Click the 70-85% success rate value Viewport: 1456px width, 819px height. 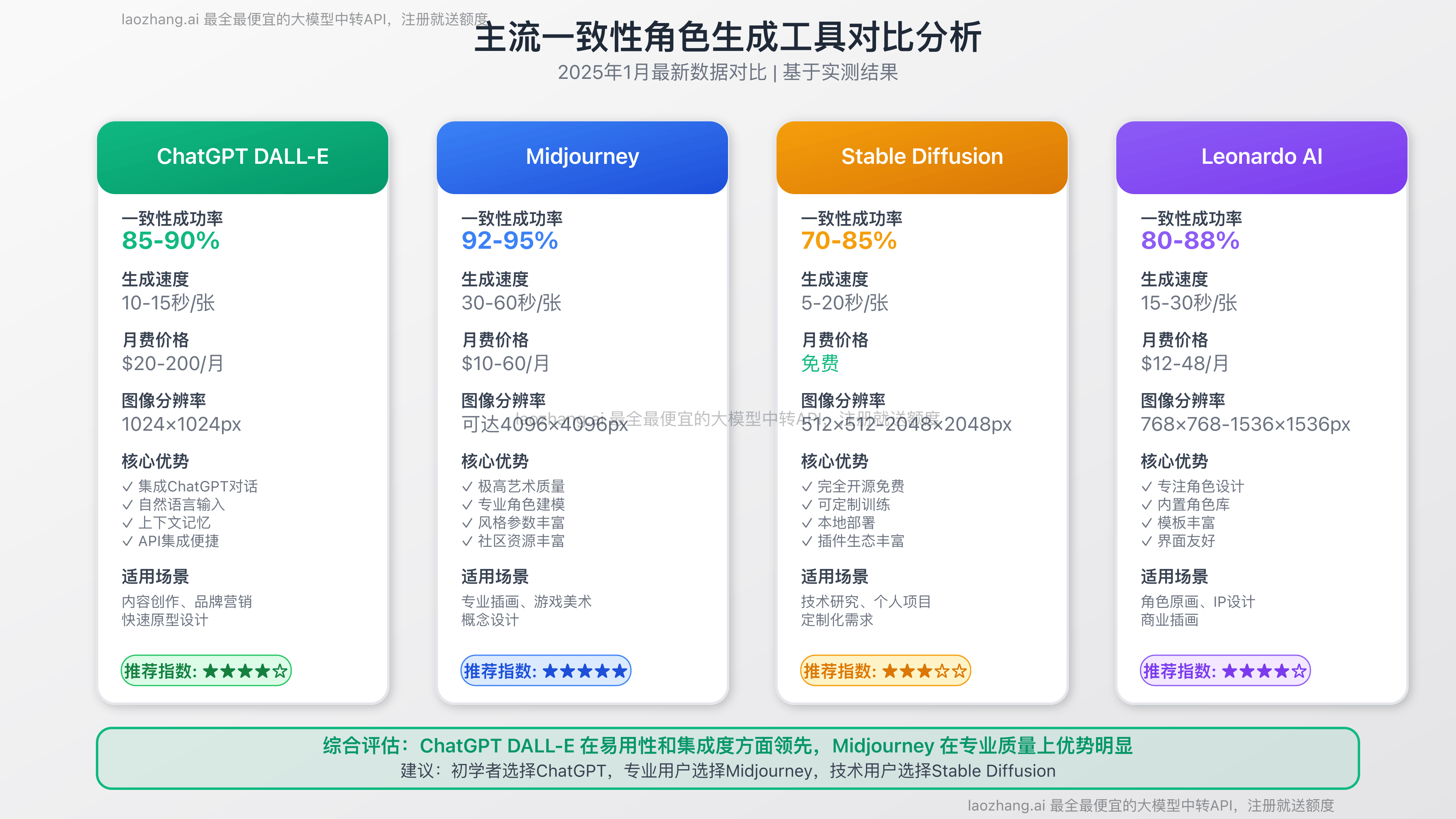[849, 241]
